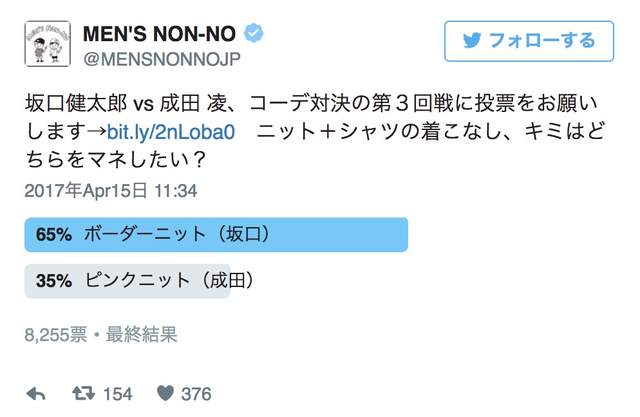Click the like count 376
This screenshot has height=417, width=640.
coord(196,394)
